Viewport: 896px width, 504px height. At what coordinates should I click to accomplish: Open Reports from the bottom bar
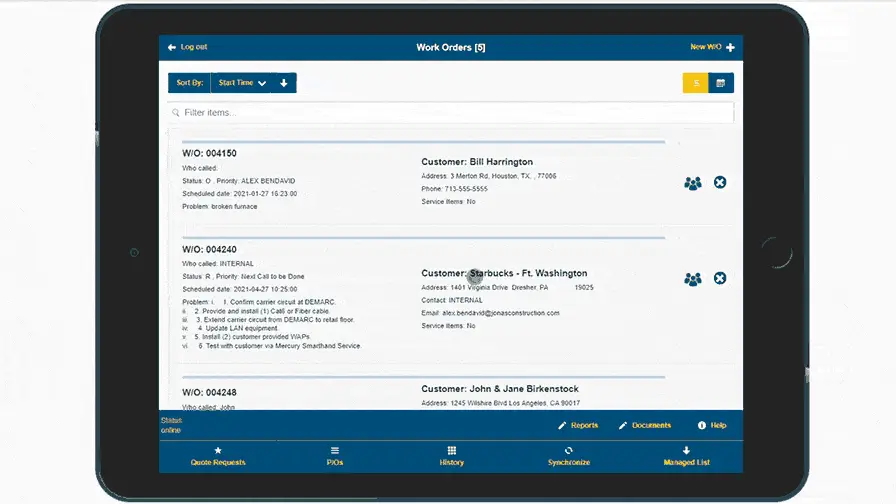pyautogui.click(x=578, y=425)
